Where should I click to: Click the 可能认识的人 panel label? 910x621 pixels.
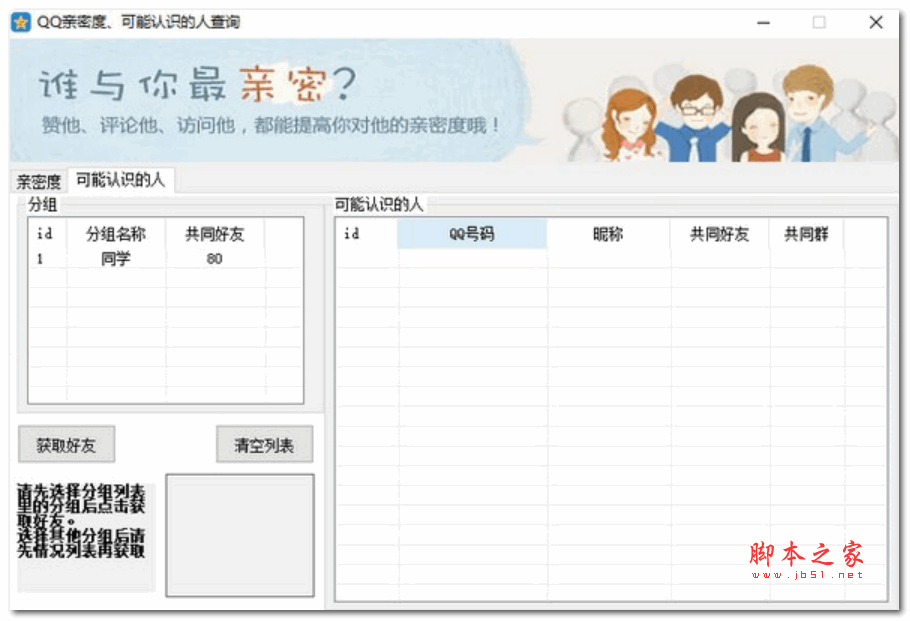pos(378,203)
